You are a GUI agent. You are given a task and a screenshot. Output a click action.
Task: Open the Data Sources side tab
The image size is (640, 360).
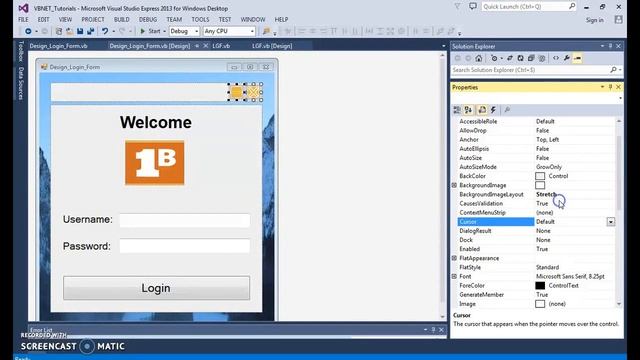click(21, 83)
